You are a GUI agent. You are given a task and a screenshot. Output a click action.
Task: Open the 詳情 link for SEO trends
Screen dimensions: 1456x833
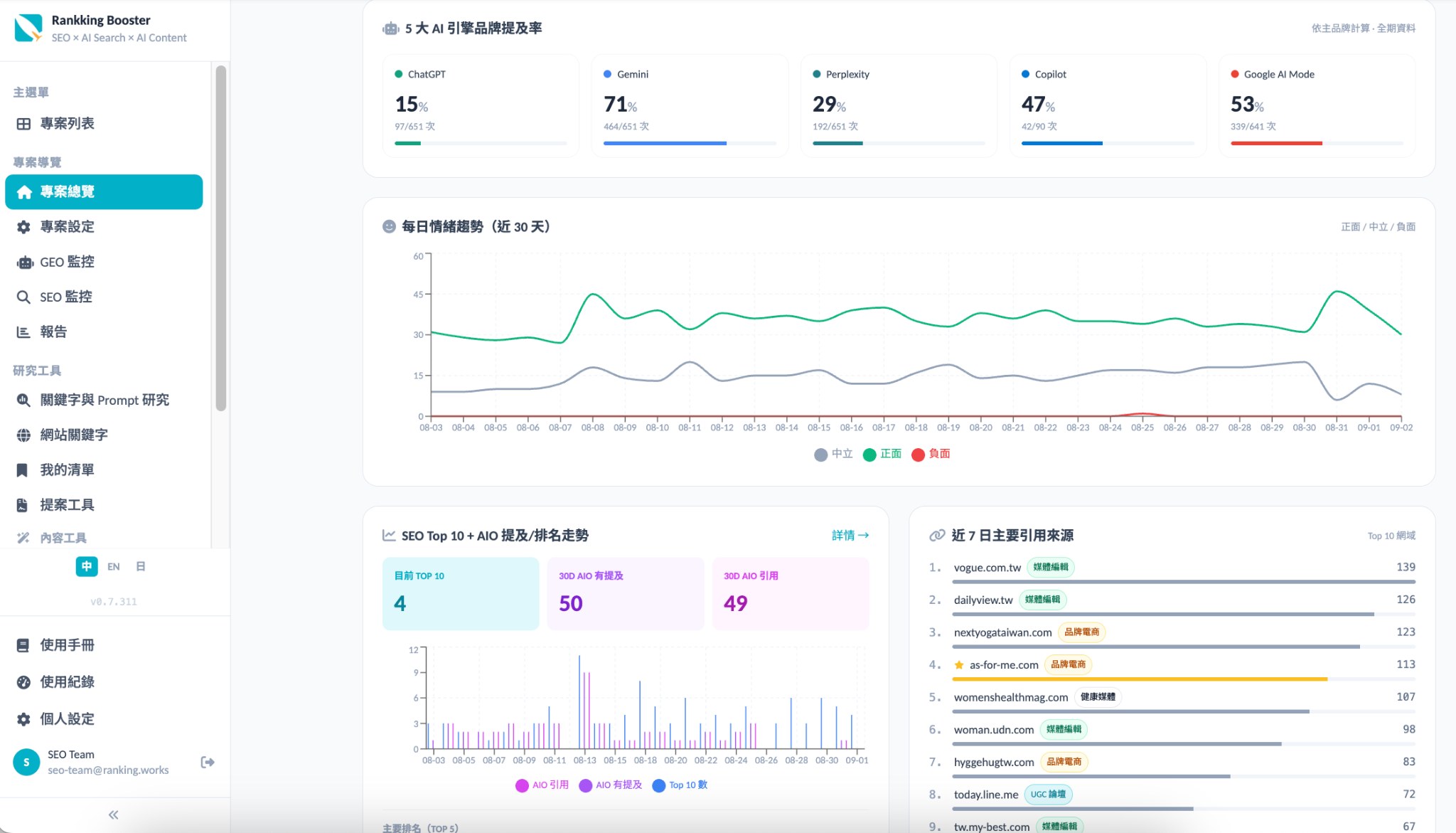[x=850, y=535]
